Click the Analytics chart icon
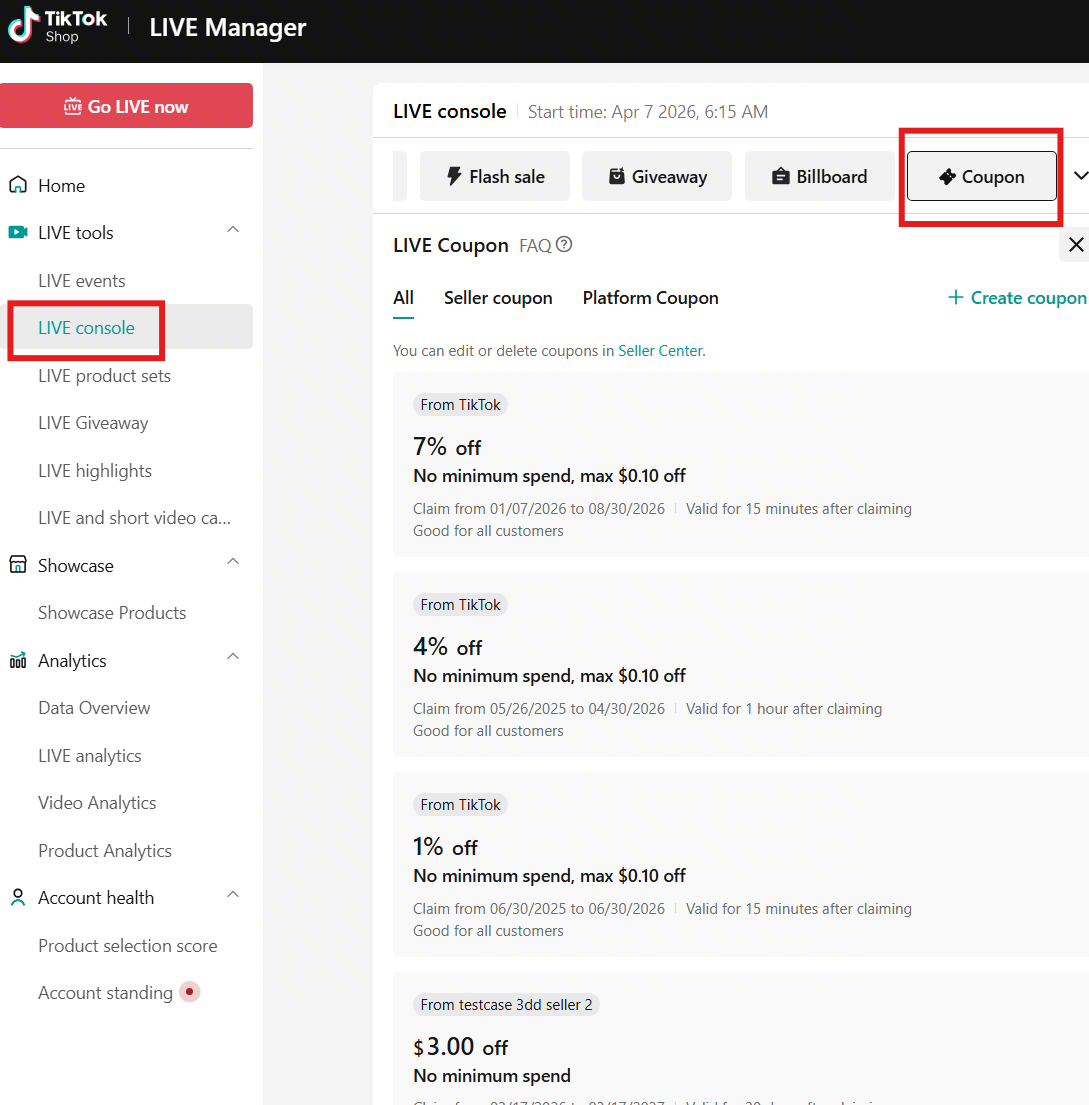1089x1105 pixels. pos(18,660)
